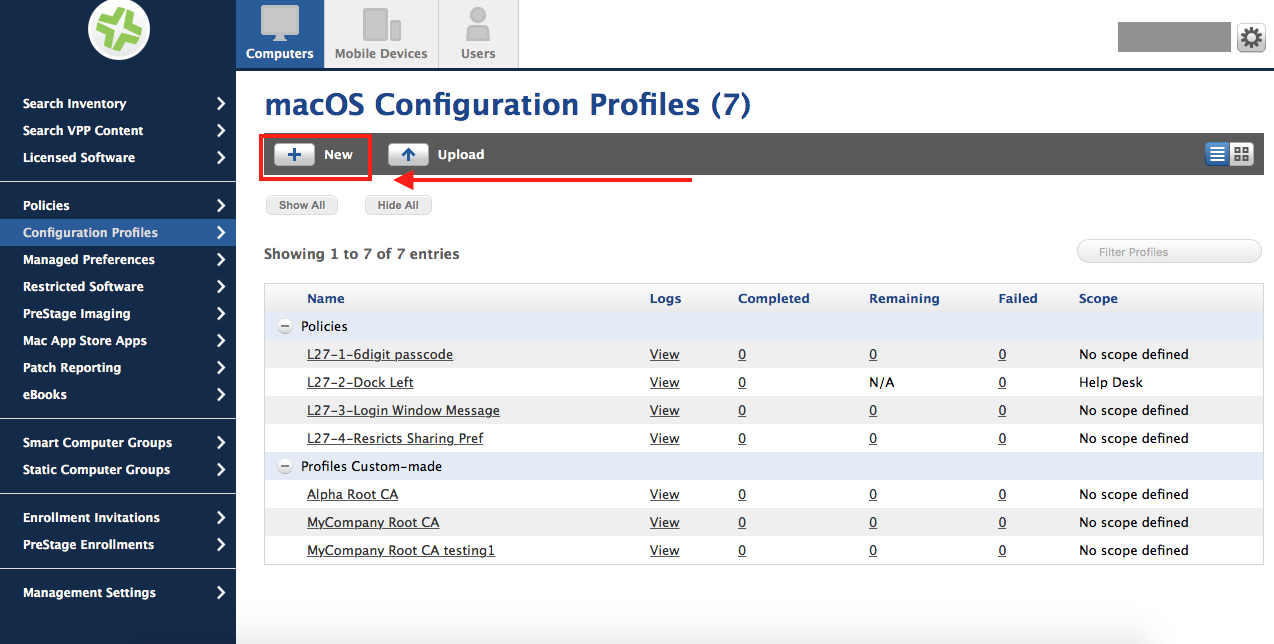Click the Filter Profiles search field
Viewport: 1274px width, 644px height.
tap(1169, 252)
